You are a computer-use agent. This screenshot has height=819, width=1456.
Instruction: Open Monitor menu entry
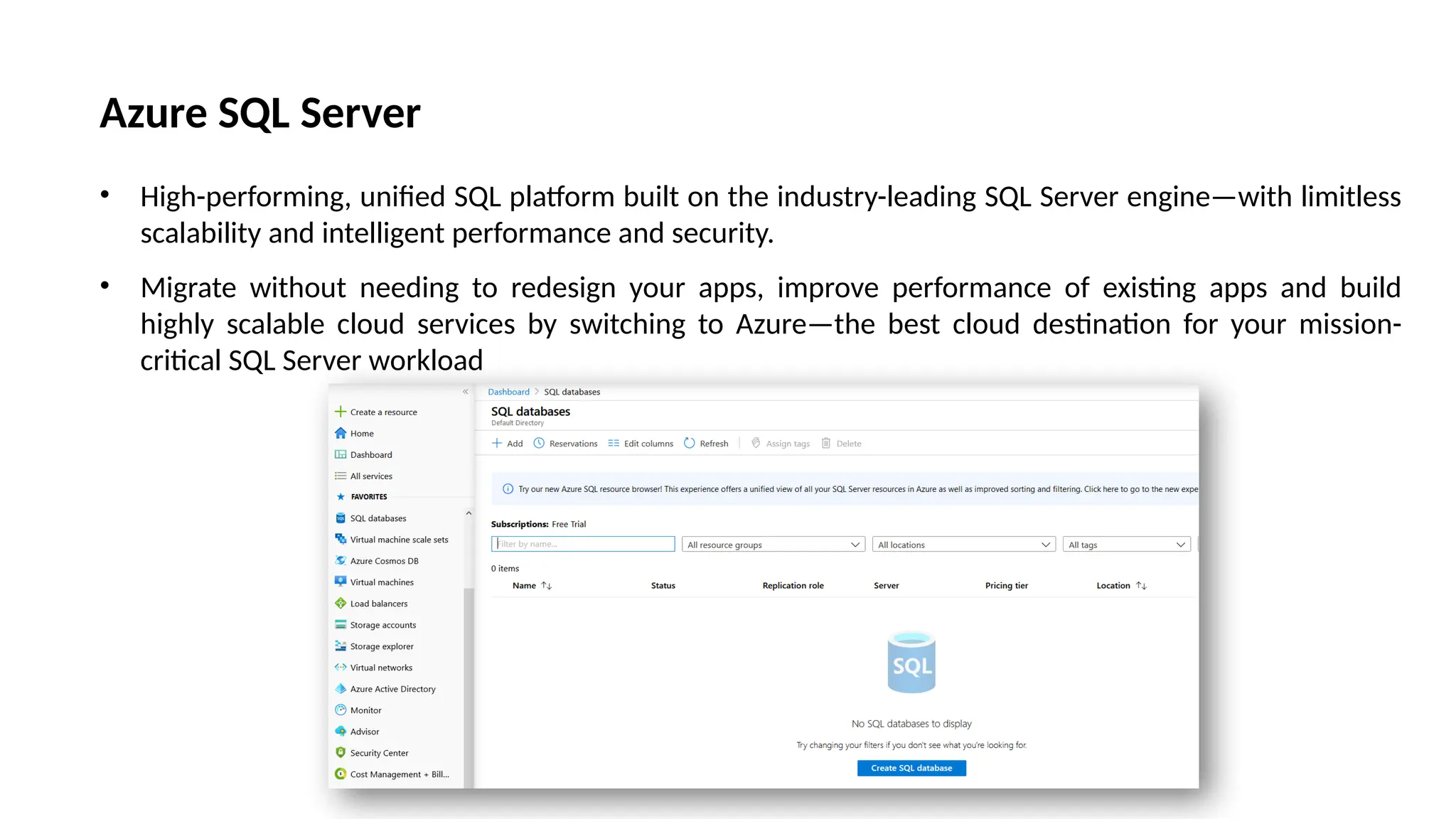(x=365, y=710)
